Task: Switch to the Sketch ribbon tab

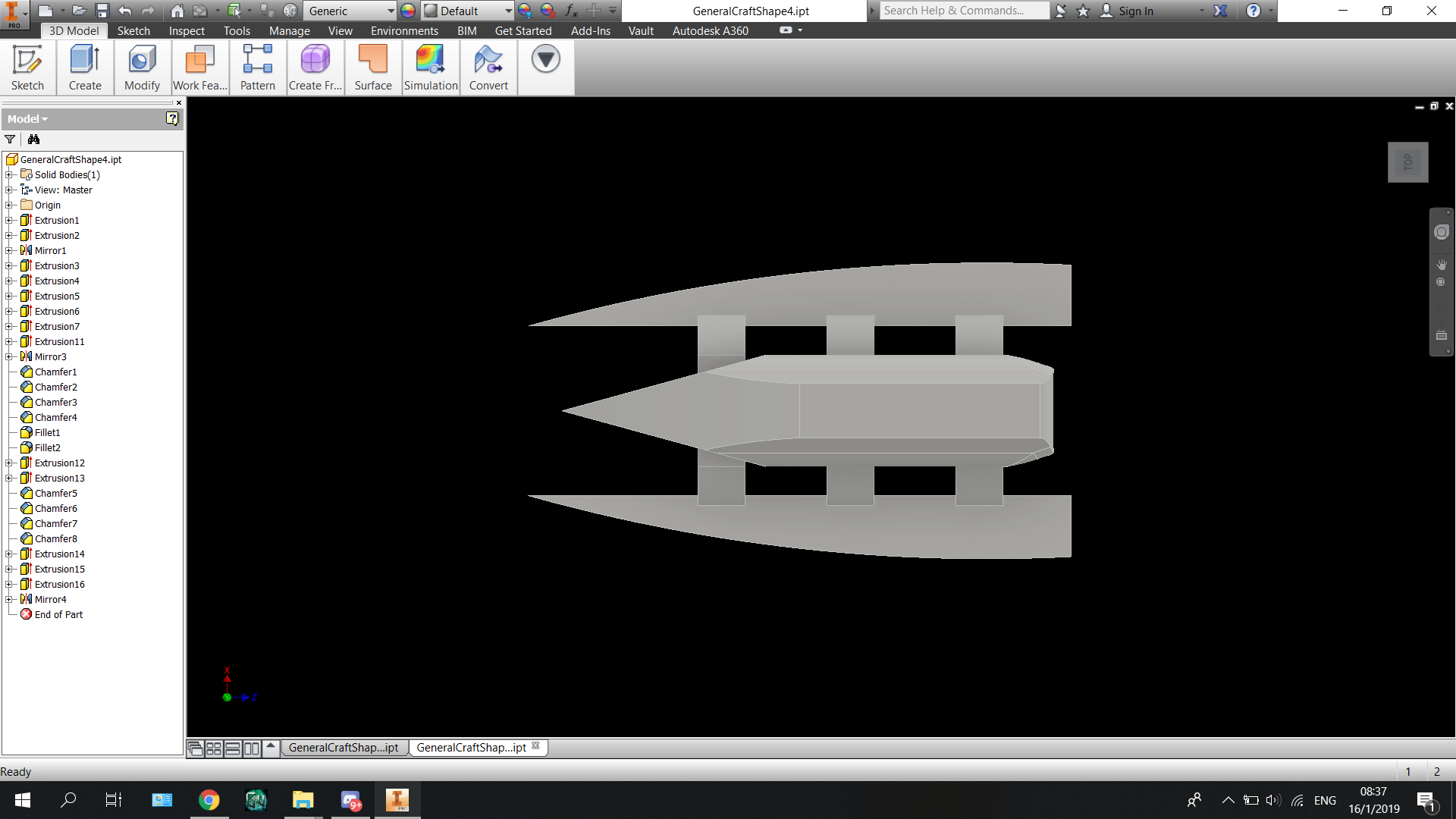Action: [133, 30]
